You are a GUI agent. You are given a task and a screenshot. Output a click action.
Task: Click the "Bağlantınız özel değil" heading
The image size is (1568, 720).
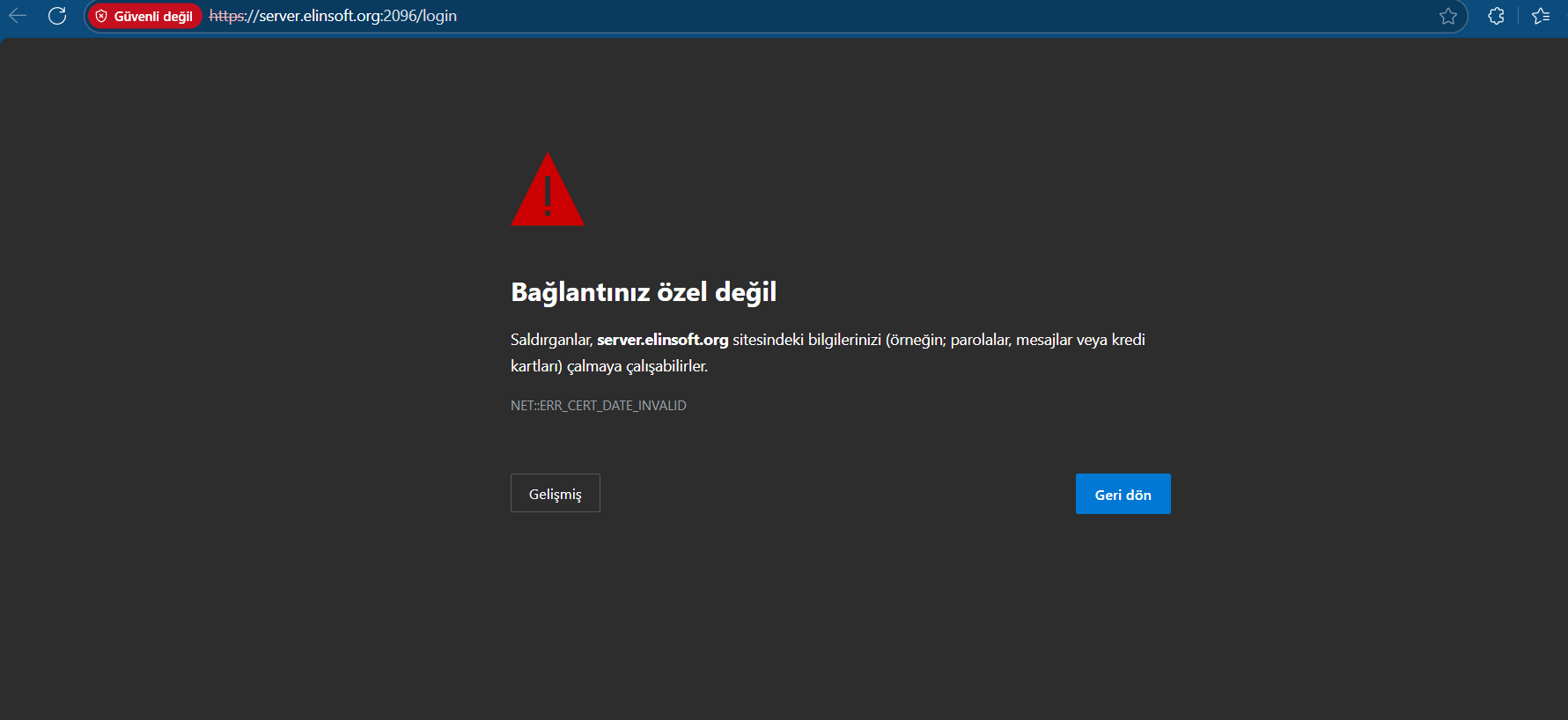pos(644,292)
